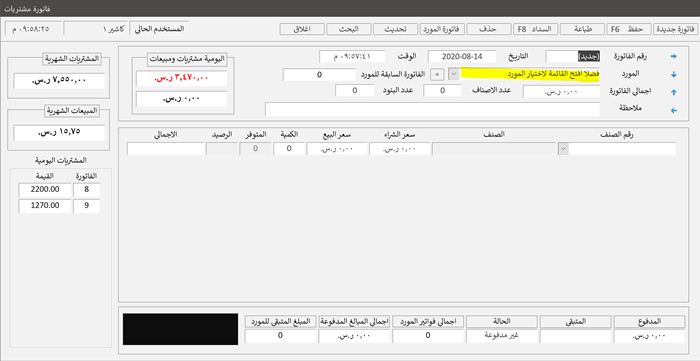Select invoice number 8 in daily purchases
700x361 pixels.
[x=87, y=189]
